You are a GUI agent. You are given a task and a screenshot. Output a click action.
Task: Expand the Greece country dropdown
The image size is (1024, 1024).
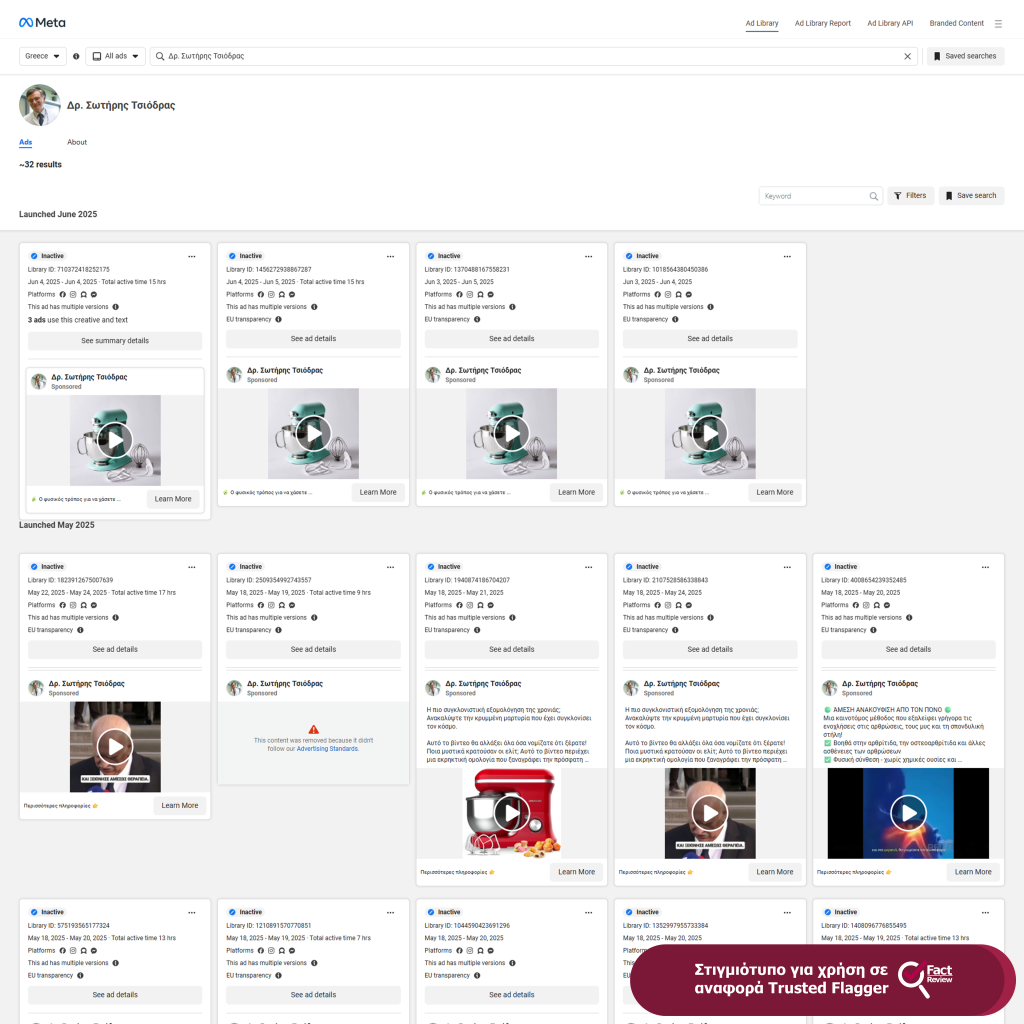pos(43,56)
